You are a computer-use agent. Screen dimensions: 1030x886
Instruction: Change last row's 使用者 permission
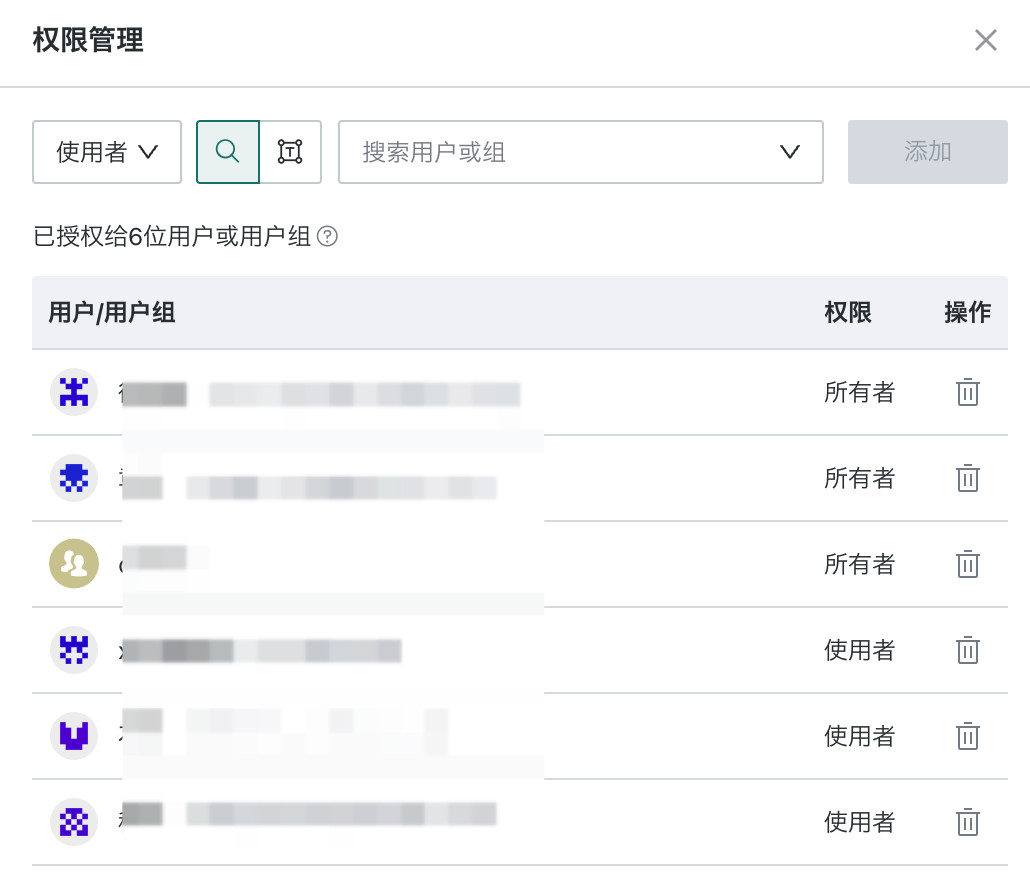click(859, 822)
